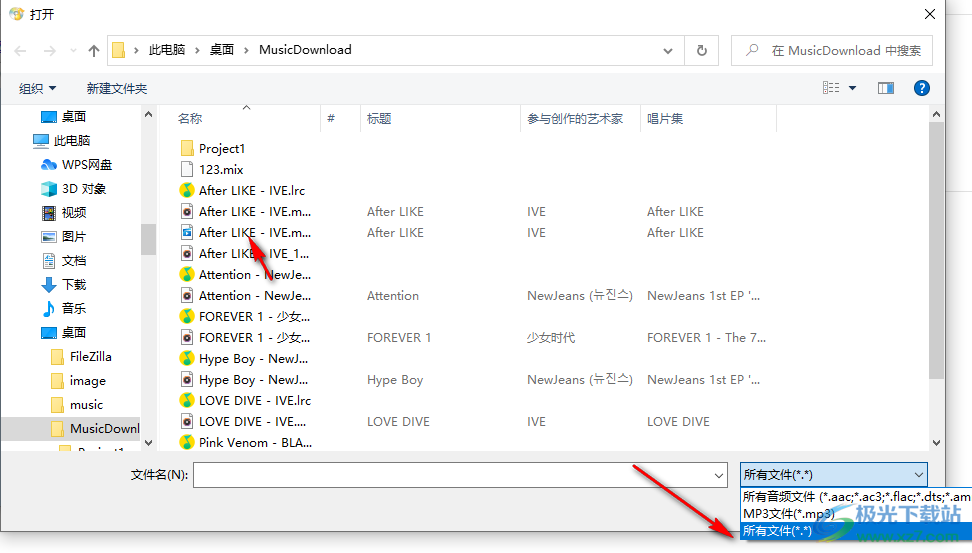
Task: Click the Attention .lrc file icon
Action: 187,274
